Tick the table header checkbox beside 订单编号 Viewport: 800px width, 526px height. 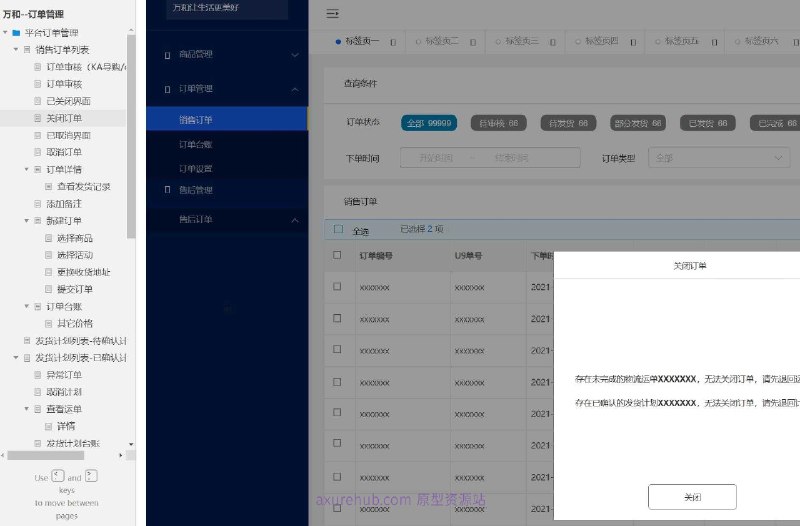pyautogui.click(x=337, y=255)
